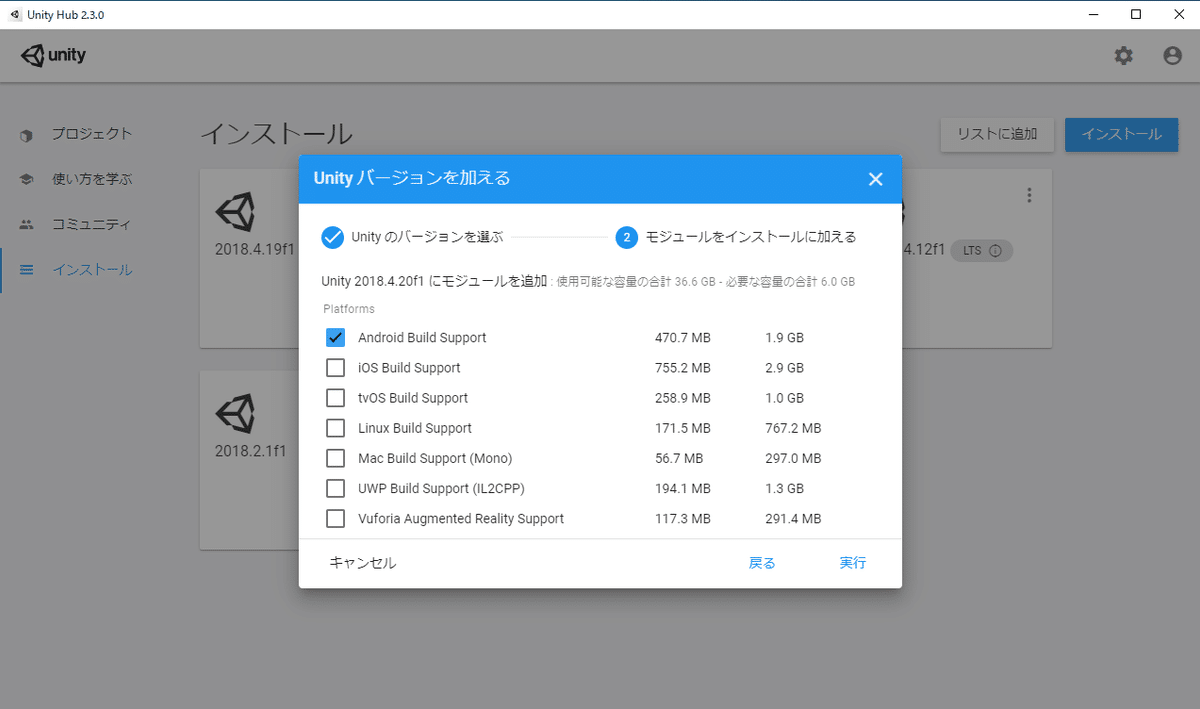Uncheck Android Build Support

click(x=336, y=338)
